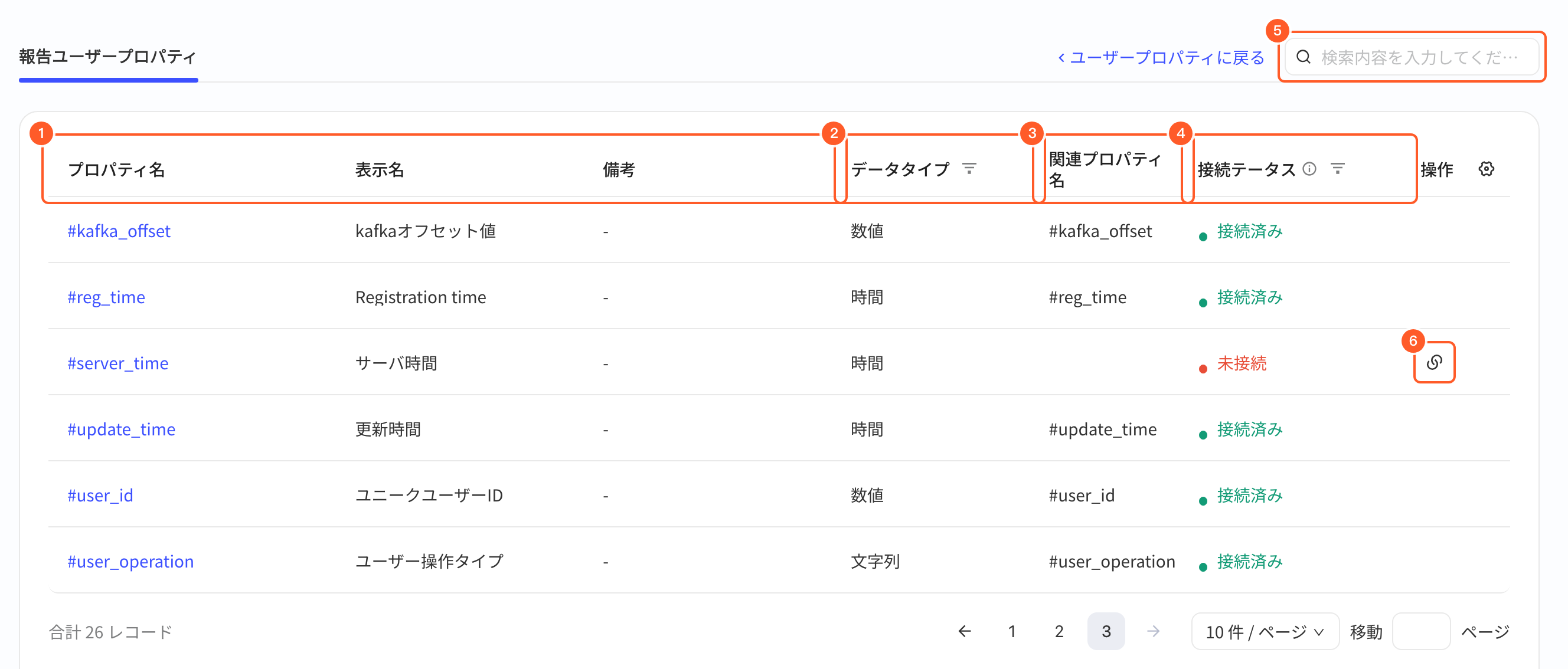Click the search magnifier icon
The width and height of the screenshot is (1568, 669).
click(1303, 57)
